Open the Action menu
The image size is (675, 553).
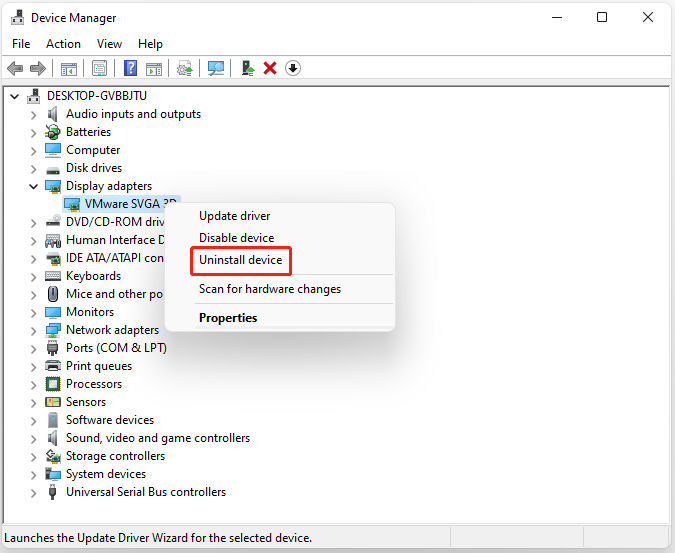pos(63,44)
